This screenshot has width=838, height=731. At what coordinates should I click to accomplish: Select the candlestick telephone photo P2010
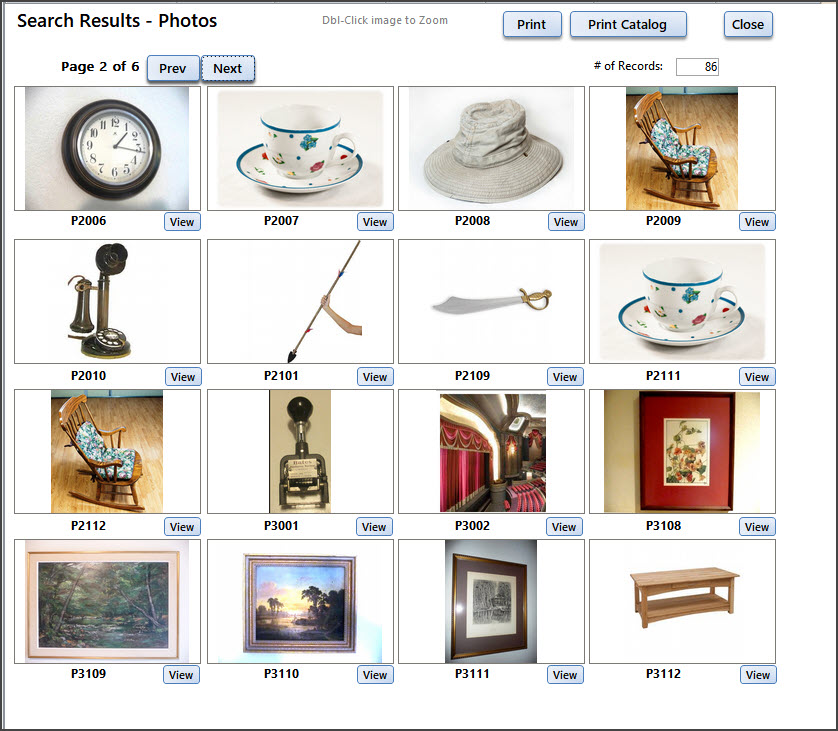click(107, 301)
